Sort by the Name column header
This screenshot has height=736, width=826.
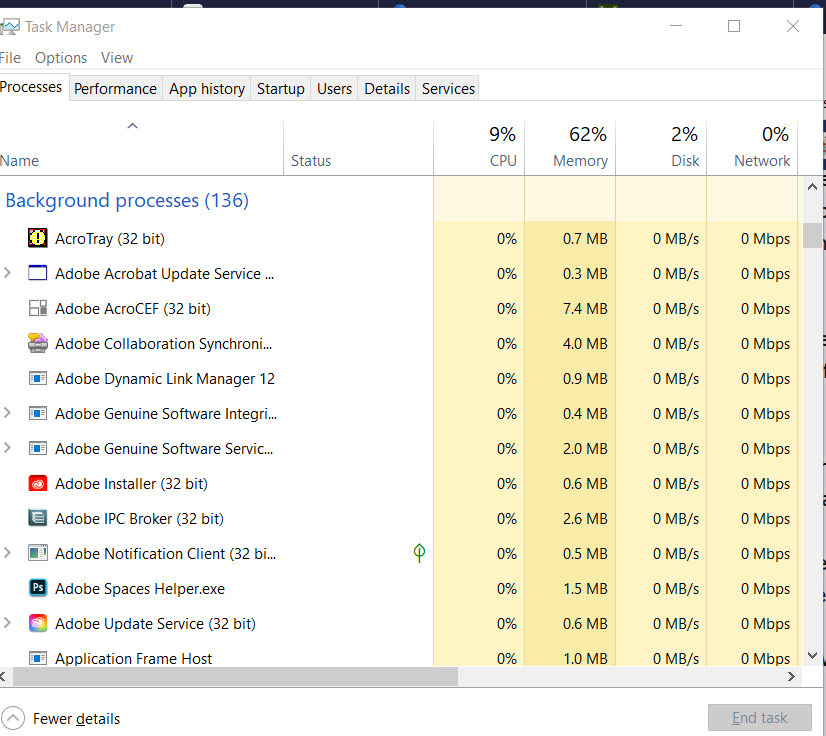tap(141, 149)
